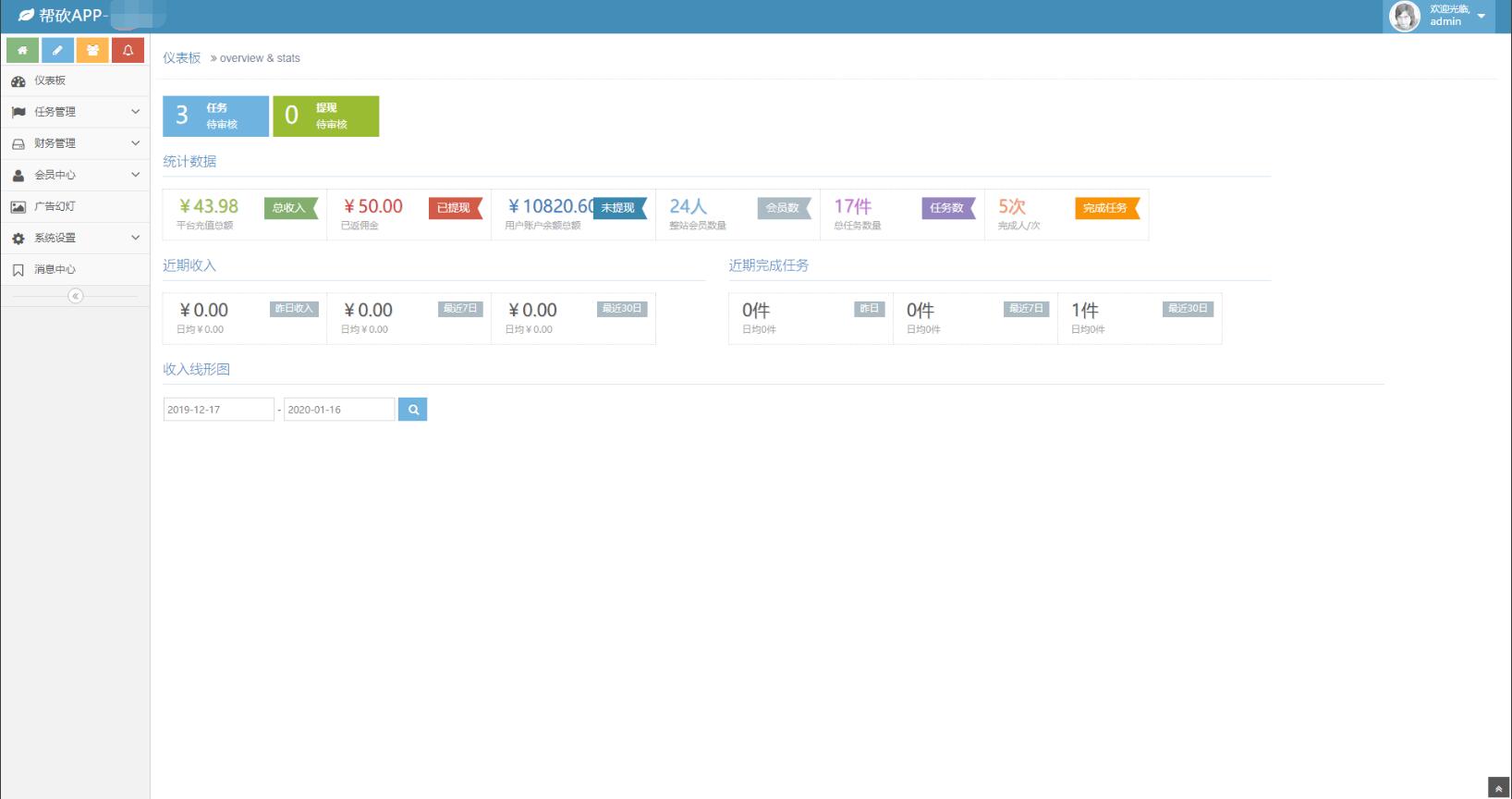The width and height of the screenshot is (1512, 799).
Task: Click the blue pencil edit shortcut icon
Action: click(x=57, y=51)
